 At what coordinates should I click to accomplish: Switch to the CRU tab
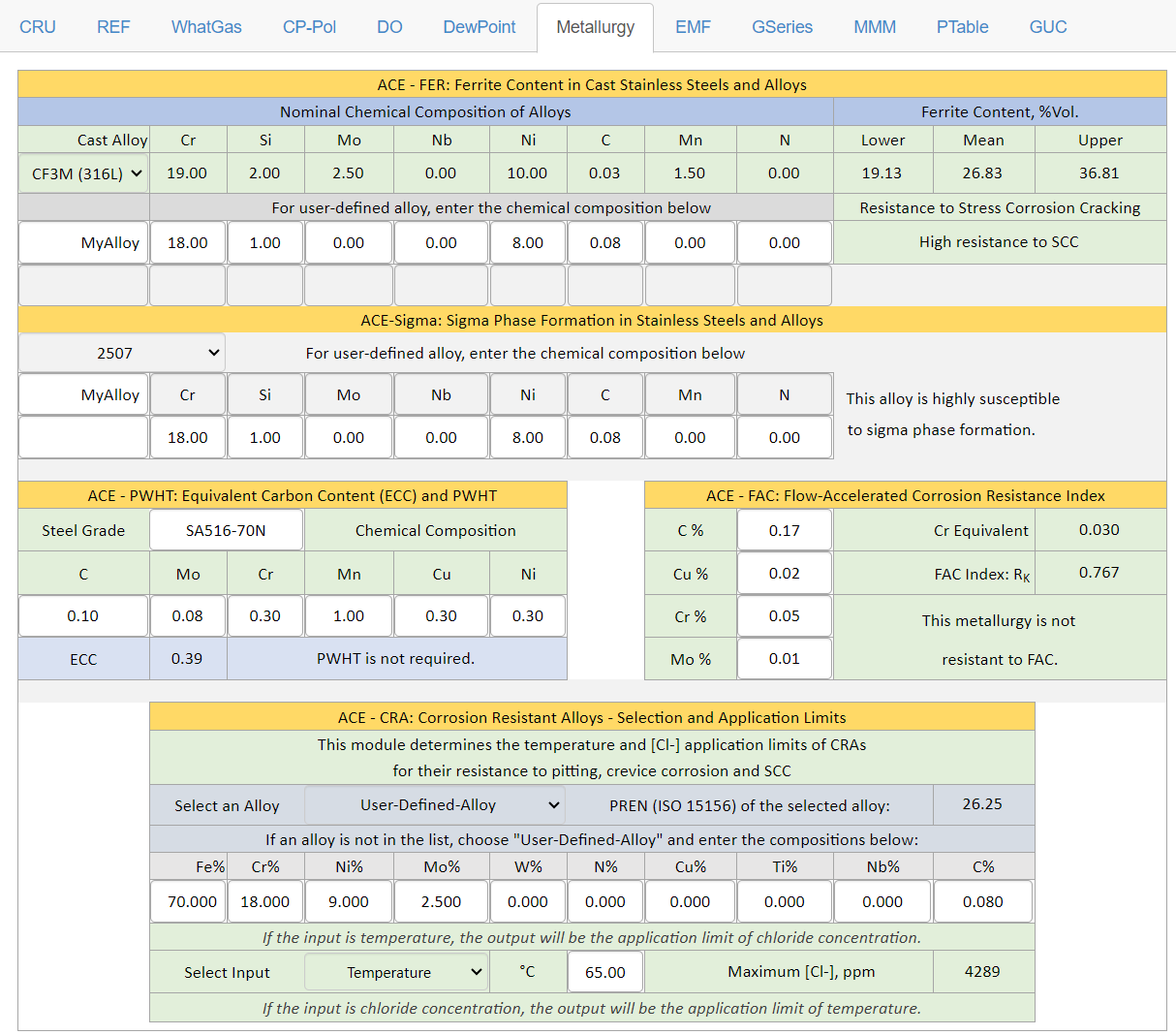click(38, 27)
